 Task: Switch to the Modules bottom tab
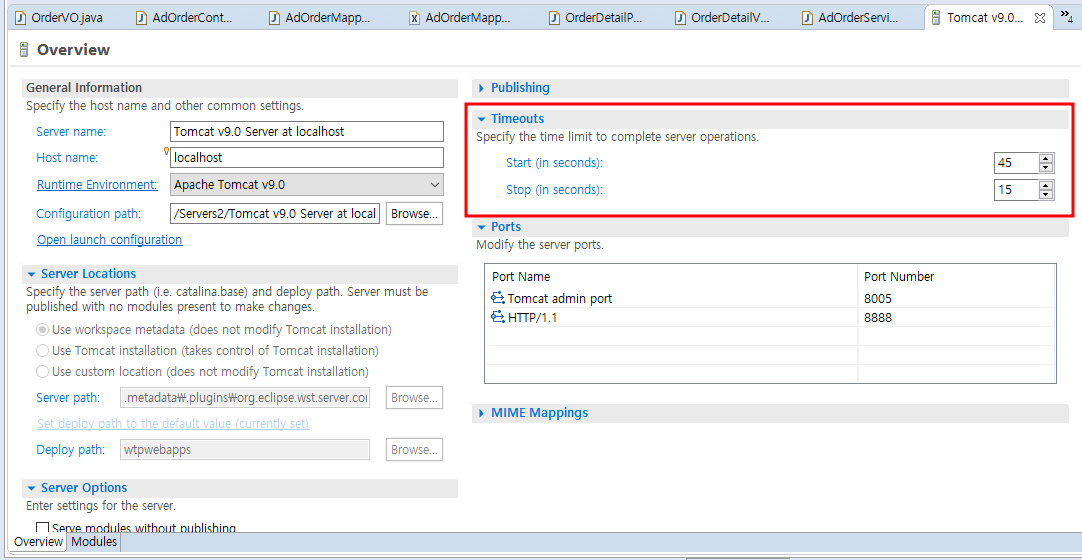point(94,541)
